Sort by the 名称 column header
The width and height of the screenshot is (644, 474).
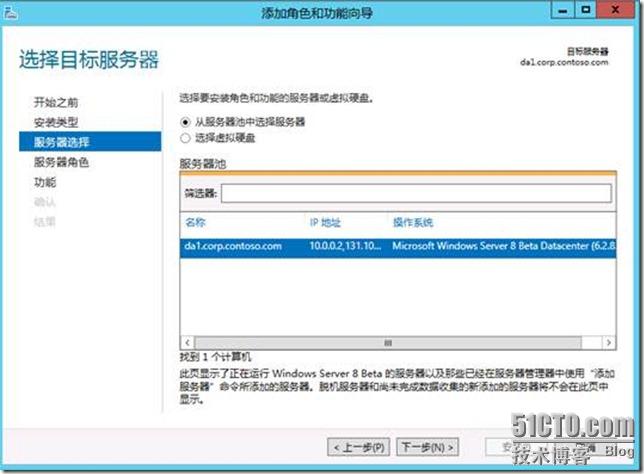point(195,223)
